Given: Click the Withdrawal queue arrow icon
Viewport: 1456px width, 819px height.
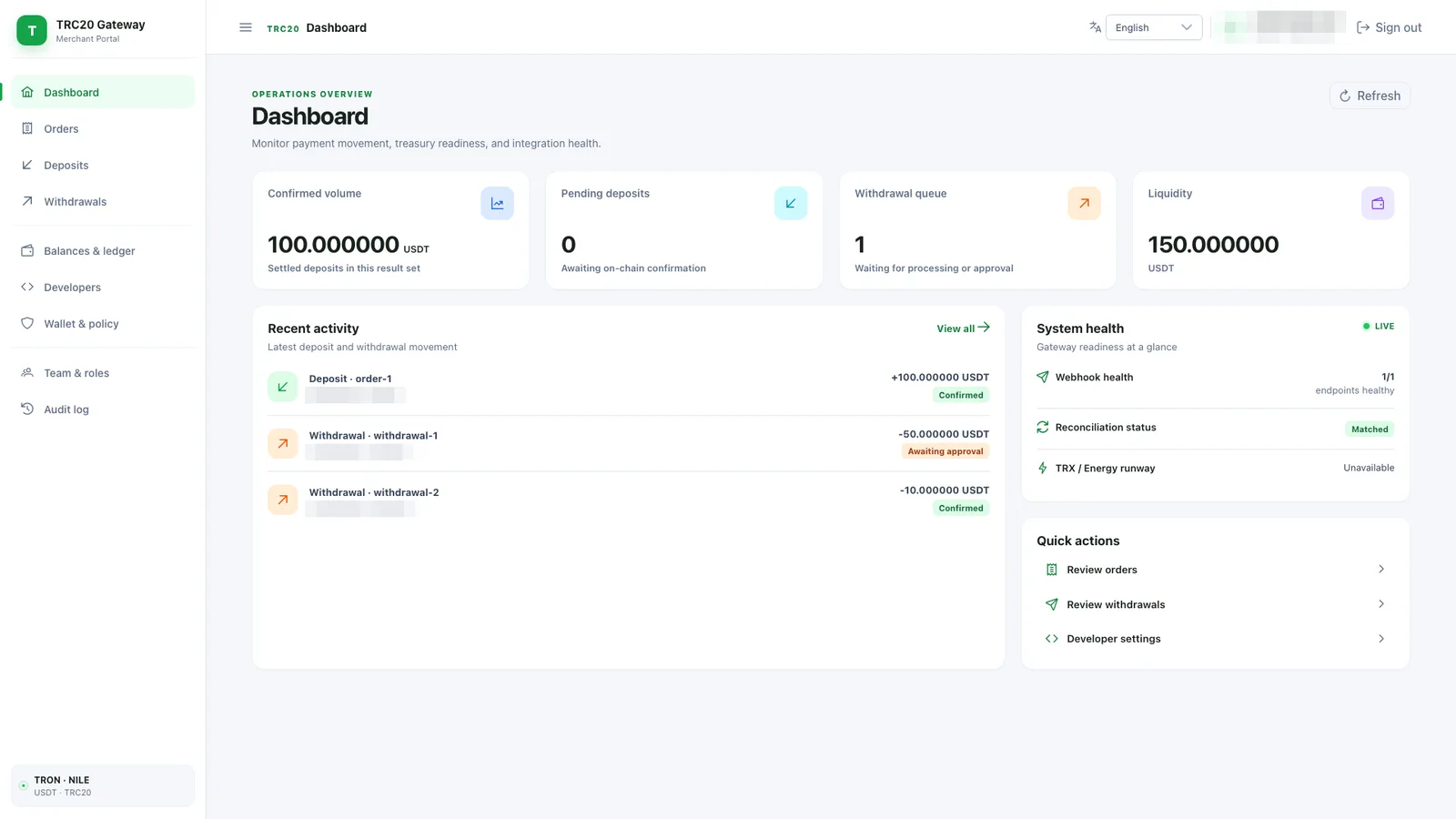Looking at the screenshot, I should tap(1084, 203).
